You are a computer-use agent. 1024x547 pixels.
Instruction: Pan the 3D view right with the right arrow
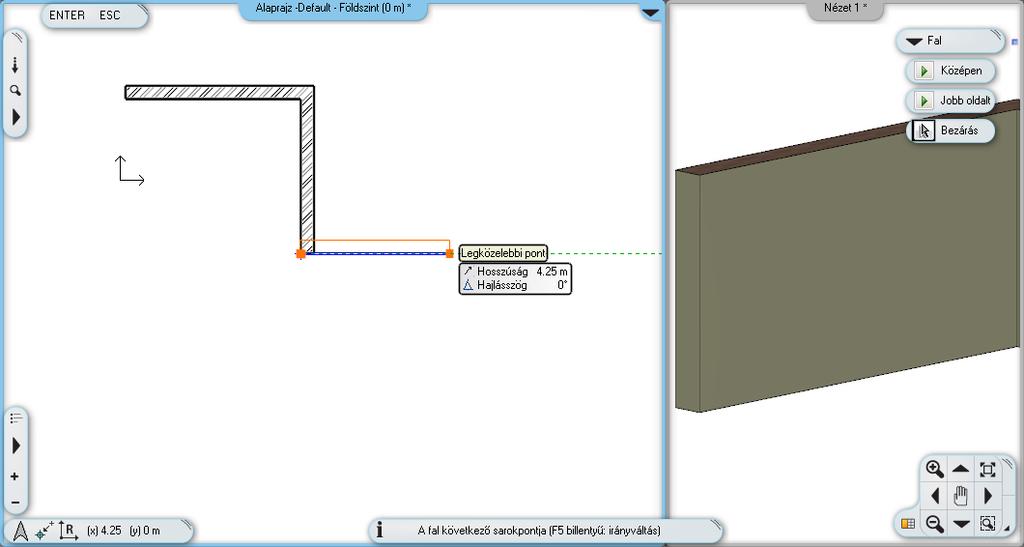pyautogui.click(x=987, y=496)
